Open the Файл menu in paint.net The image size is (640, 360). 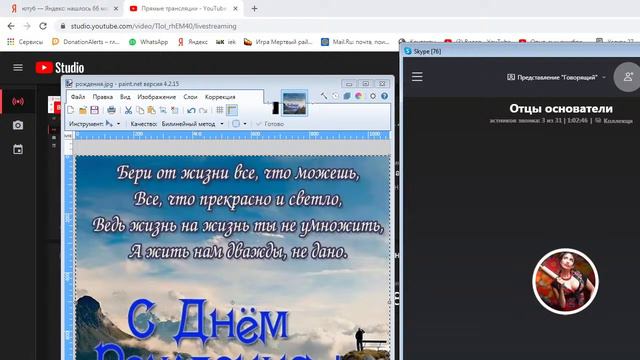[x=78, y=97]
